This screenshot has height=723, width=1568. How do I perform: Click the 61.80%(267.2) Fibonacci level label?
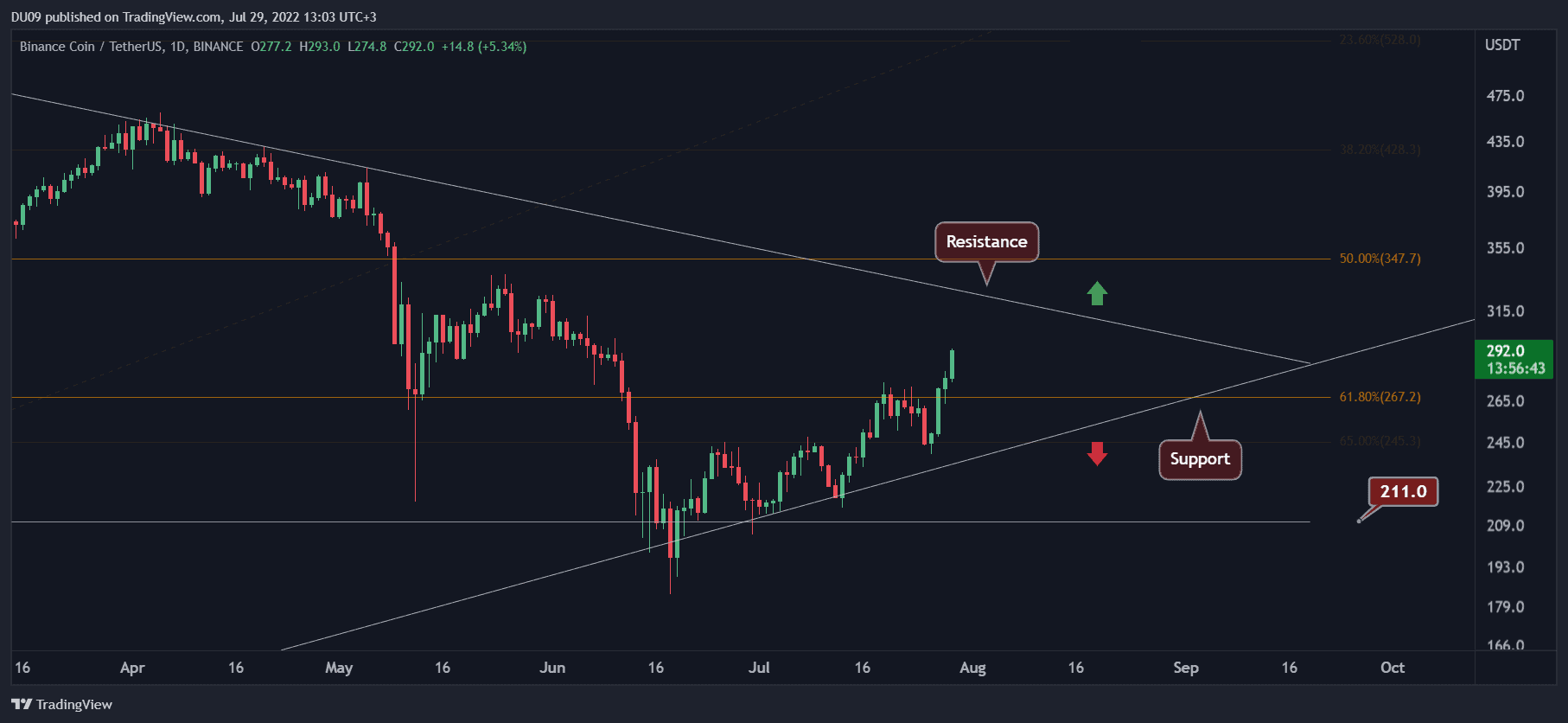click(x=1380, y=397)
